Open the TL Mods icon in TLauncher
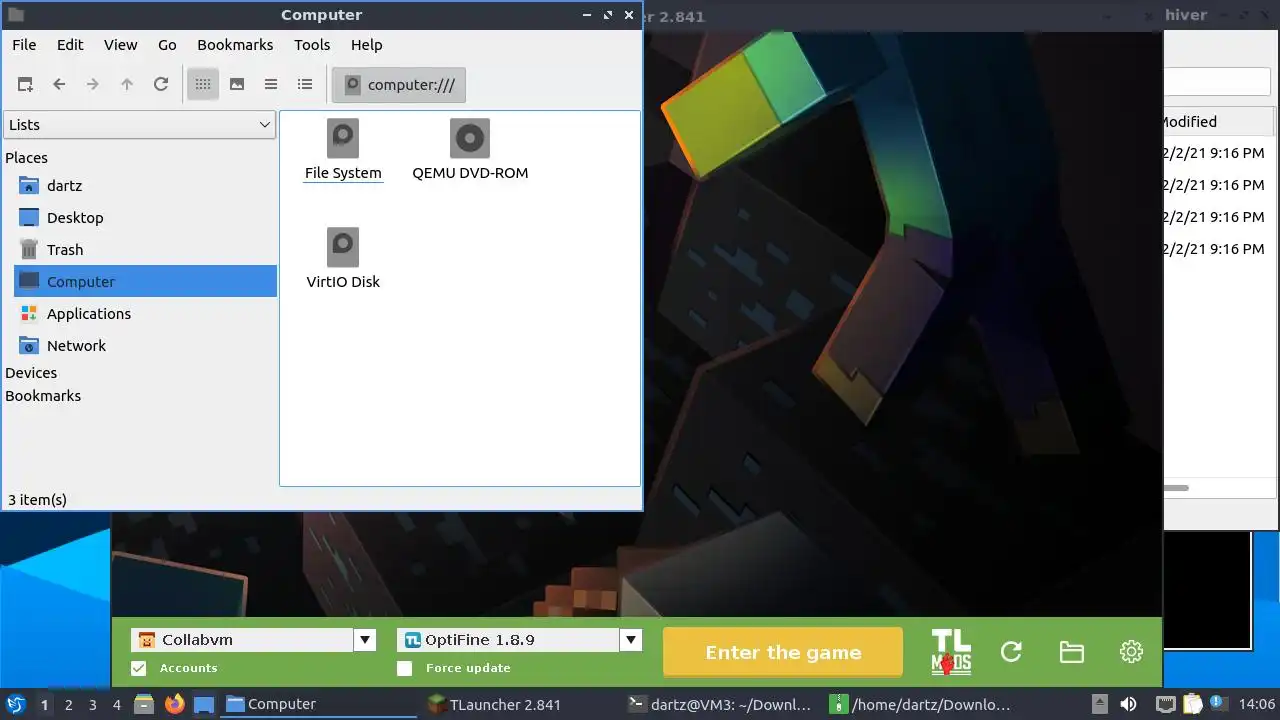1280x720 pixels. pos(951,652)
